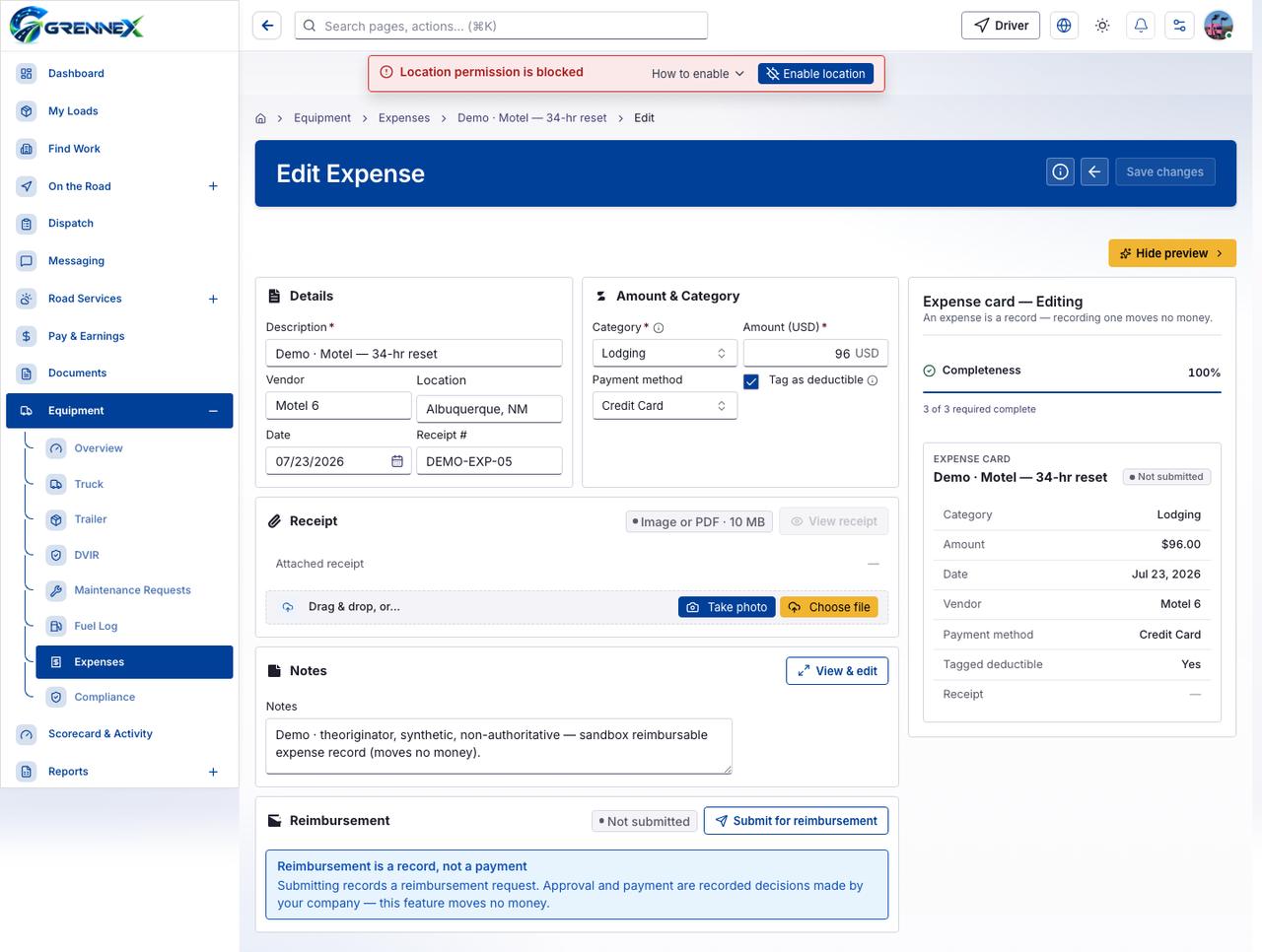Click Enable location button
Viewport: 1262px width, 952px height.
coord(815,74)
